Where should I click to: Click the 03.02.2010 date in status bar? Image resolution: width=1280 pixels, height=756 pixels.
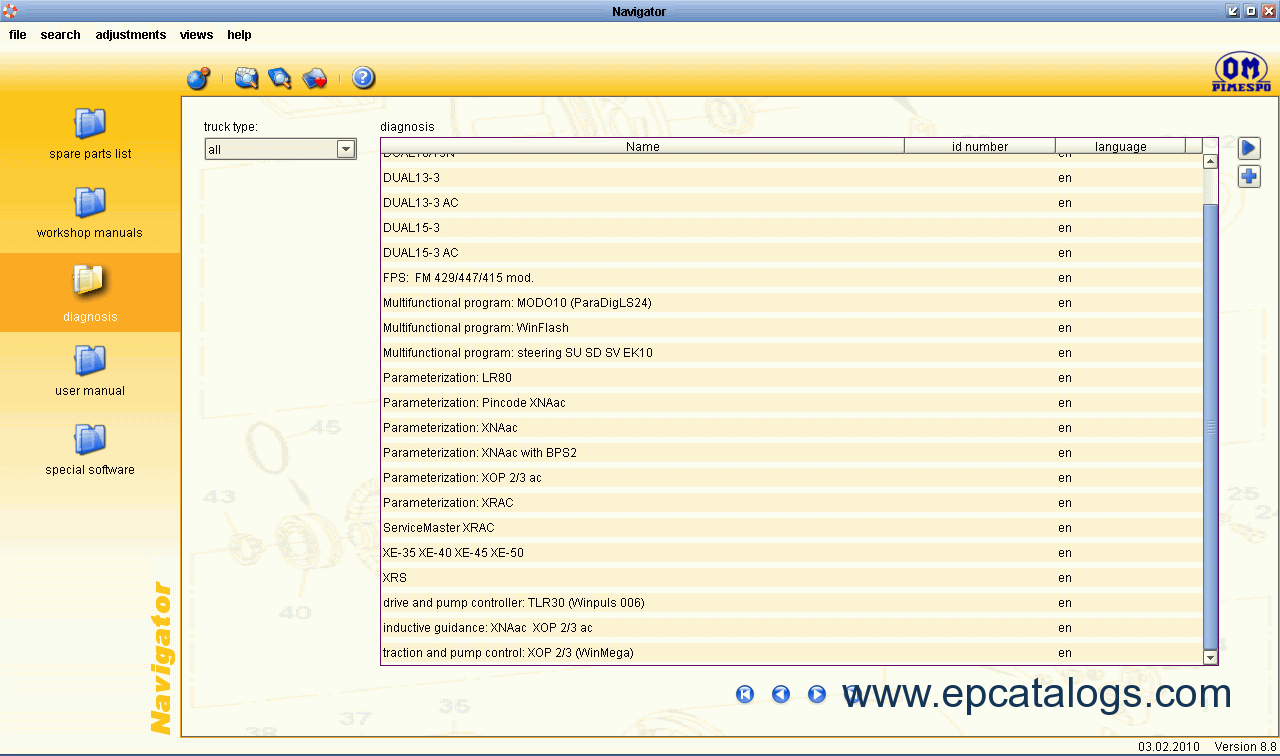pyautogui.click(x=1168, y=747)
